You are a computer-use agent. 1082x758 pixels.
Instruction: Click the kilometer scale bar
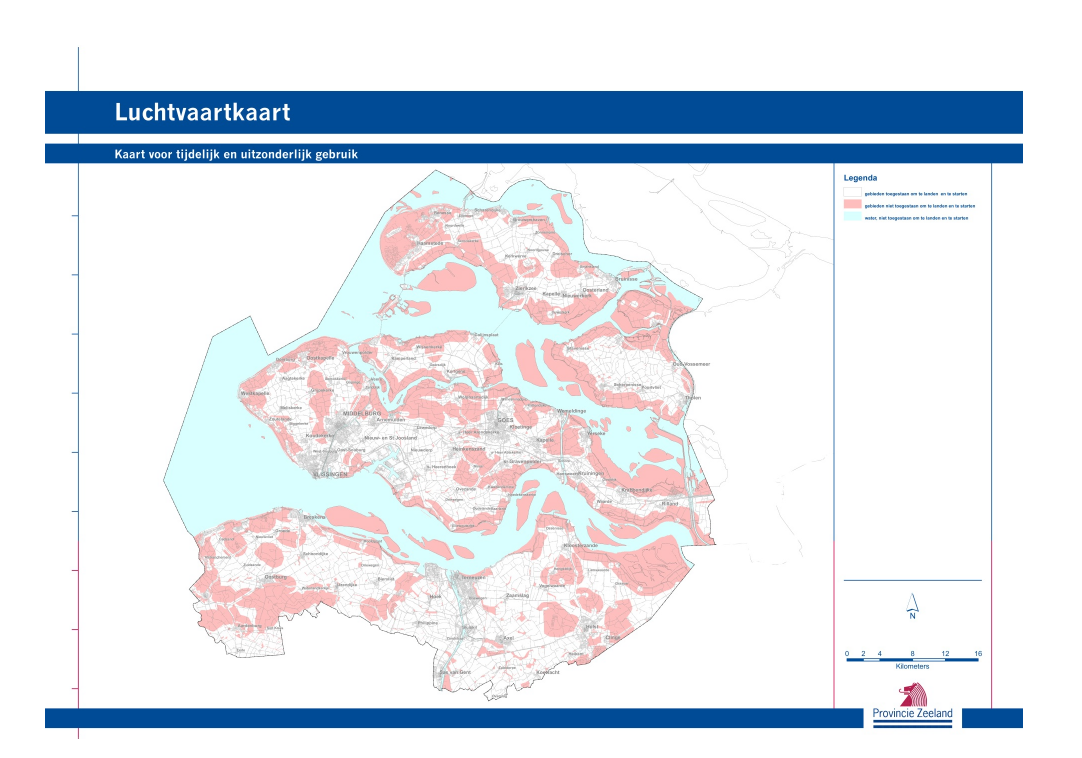[912, 659]
